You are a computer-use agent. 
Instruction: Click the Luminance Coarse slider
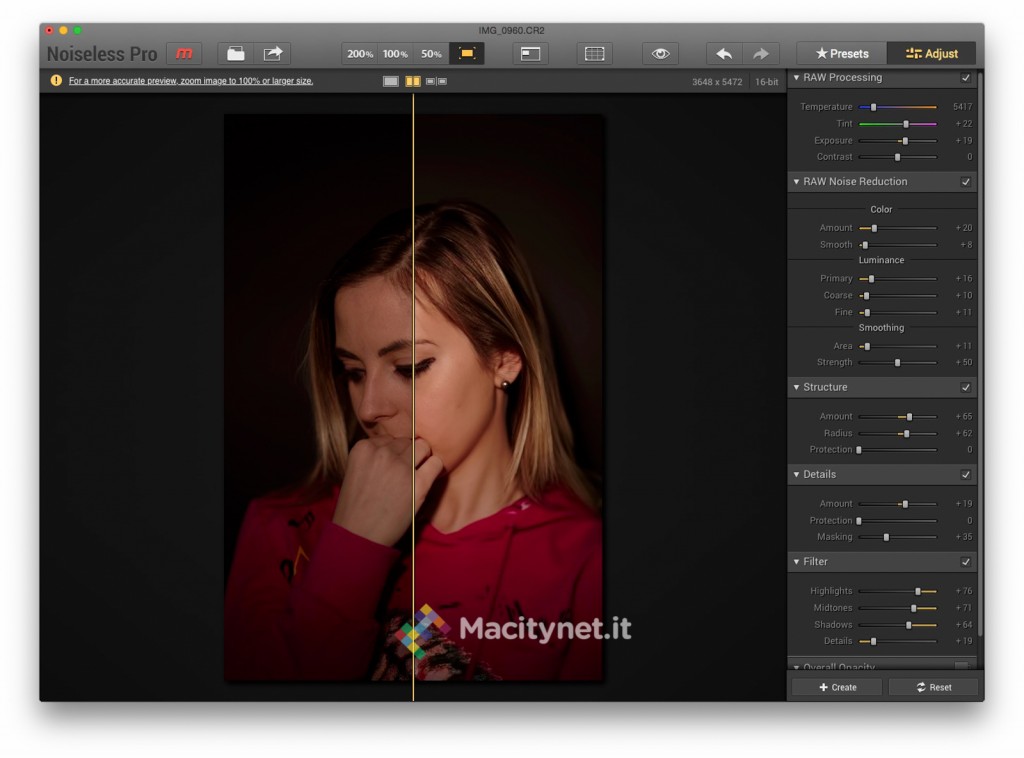[x=898, y=296]
